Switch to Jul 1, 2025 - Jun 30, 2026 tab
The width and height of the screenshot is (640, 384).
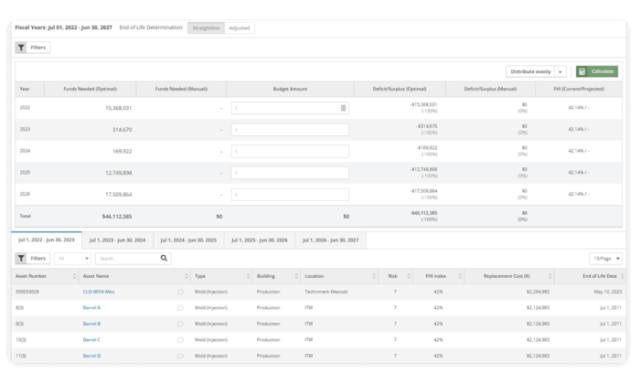tap(260, 240)
